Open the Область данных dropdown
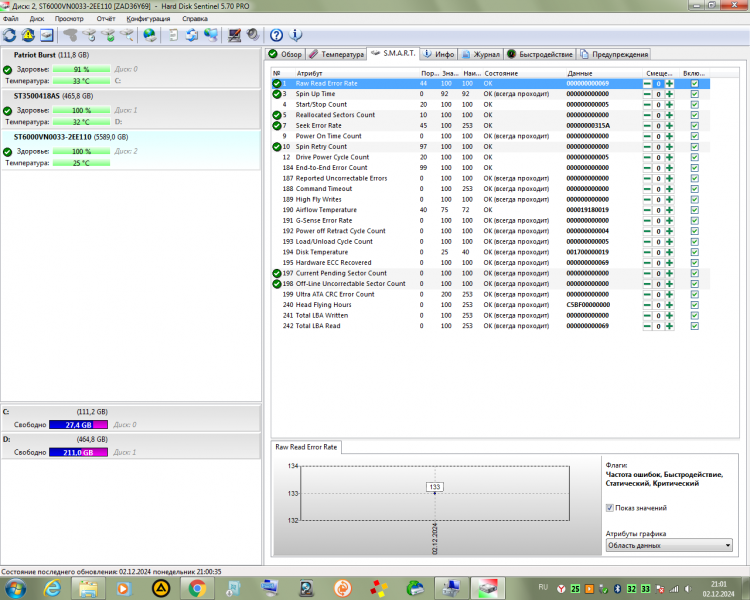Viewport: 750px width, 600px height. pyautogui.click(x=669, y=545)
